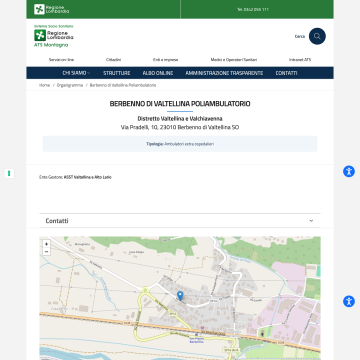360x360 pixels.
Task: Click the Regione Lombardia logo in the green top bar
Action: click(52, 9)
